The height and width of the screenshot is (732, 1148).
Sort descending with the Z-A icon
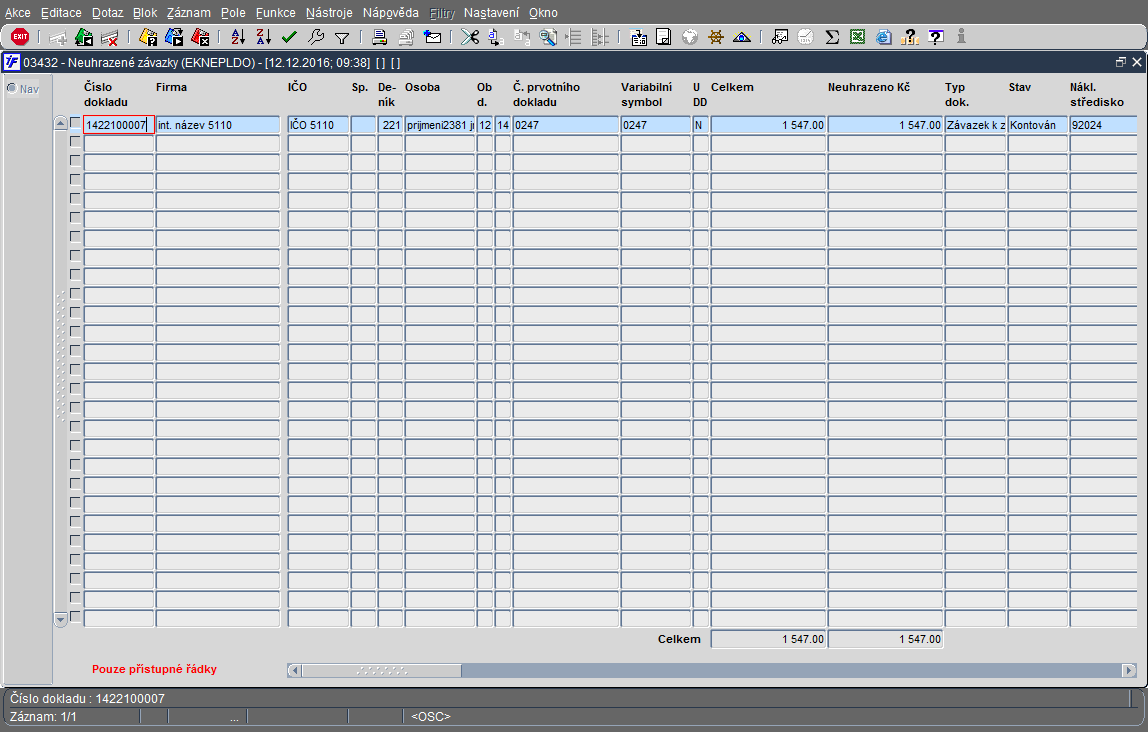click(264, 37)
